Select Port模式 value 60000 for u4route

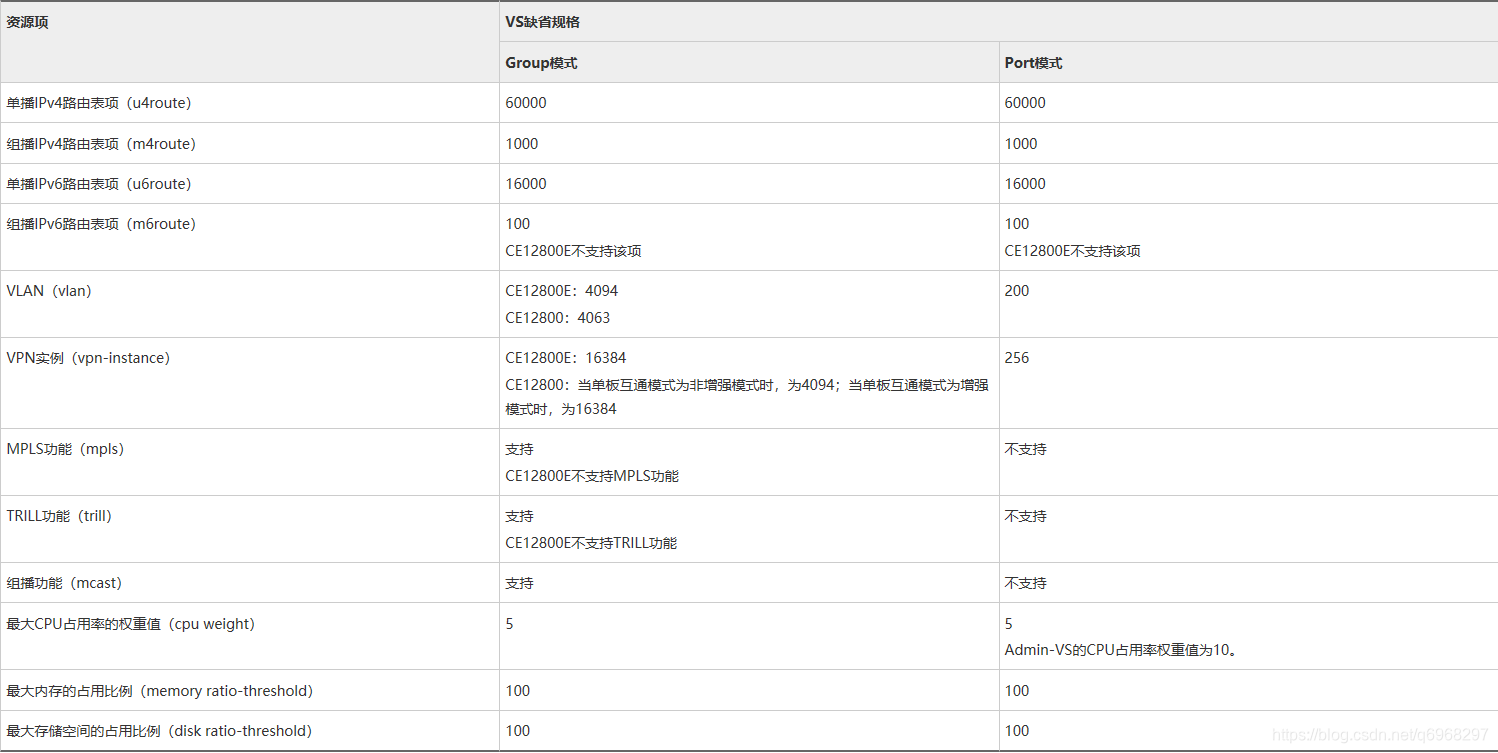(x=1025, y=103)
